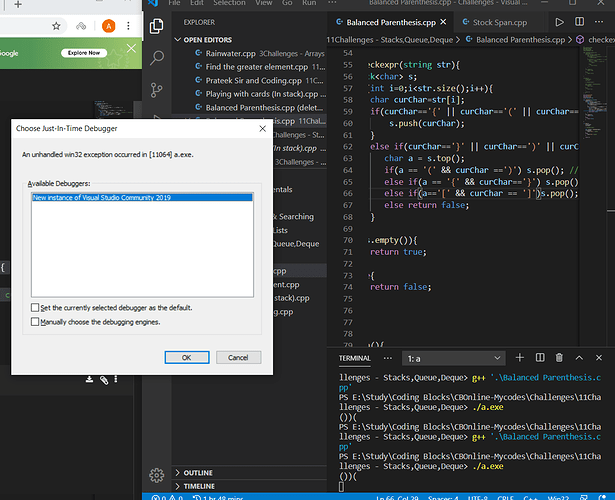Open editor More Actions ellipsis
This screenshot has height=500, width=615.
coord(599,22)
